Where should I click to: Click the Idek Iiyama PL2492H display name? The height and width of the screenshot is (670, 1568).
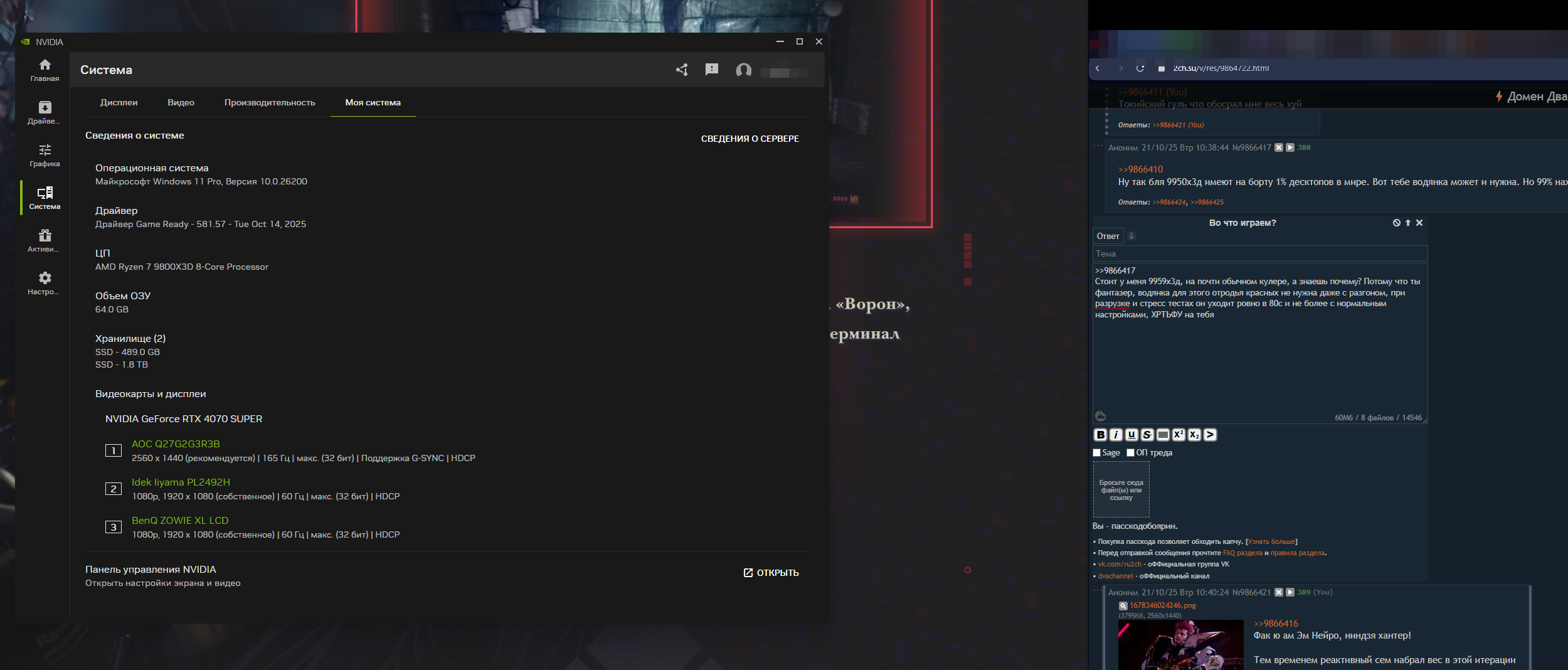pos(181,482)
